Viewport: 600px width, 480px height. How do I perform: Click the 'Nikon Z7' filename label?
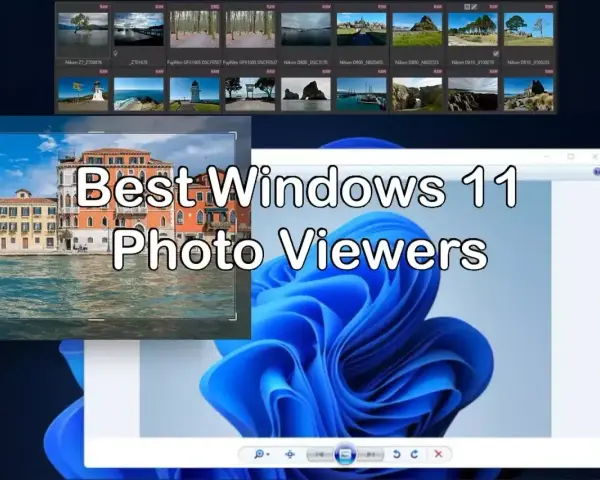click(x=83, y=62)
